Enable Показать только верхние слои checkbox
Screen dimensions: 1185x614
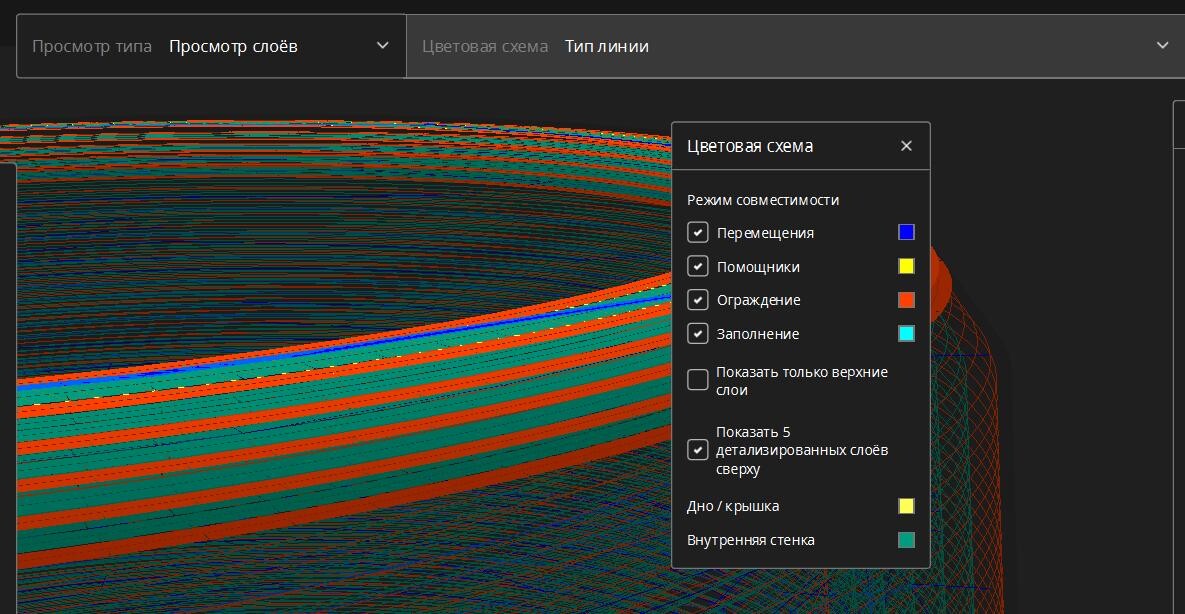tap(698, 381)
